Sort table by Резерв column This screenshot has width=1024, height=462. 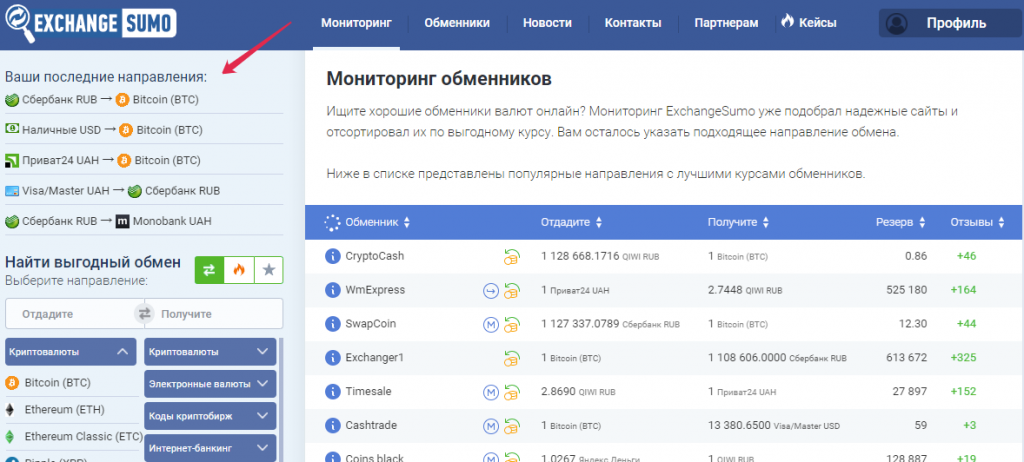901,222
